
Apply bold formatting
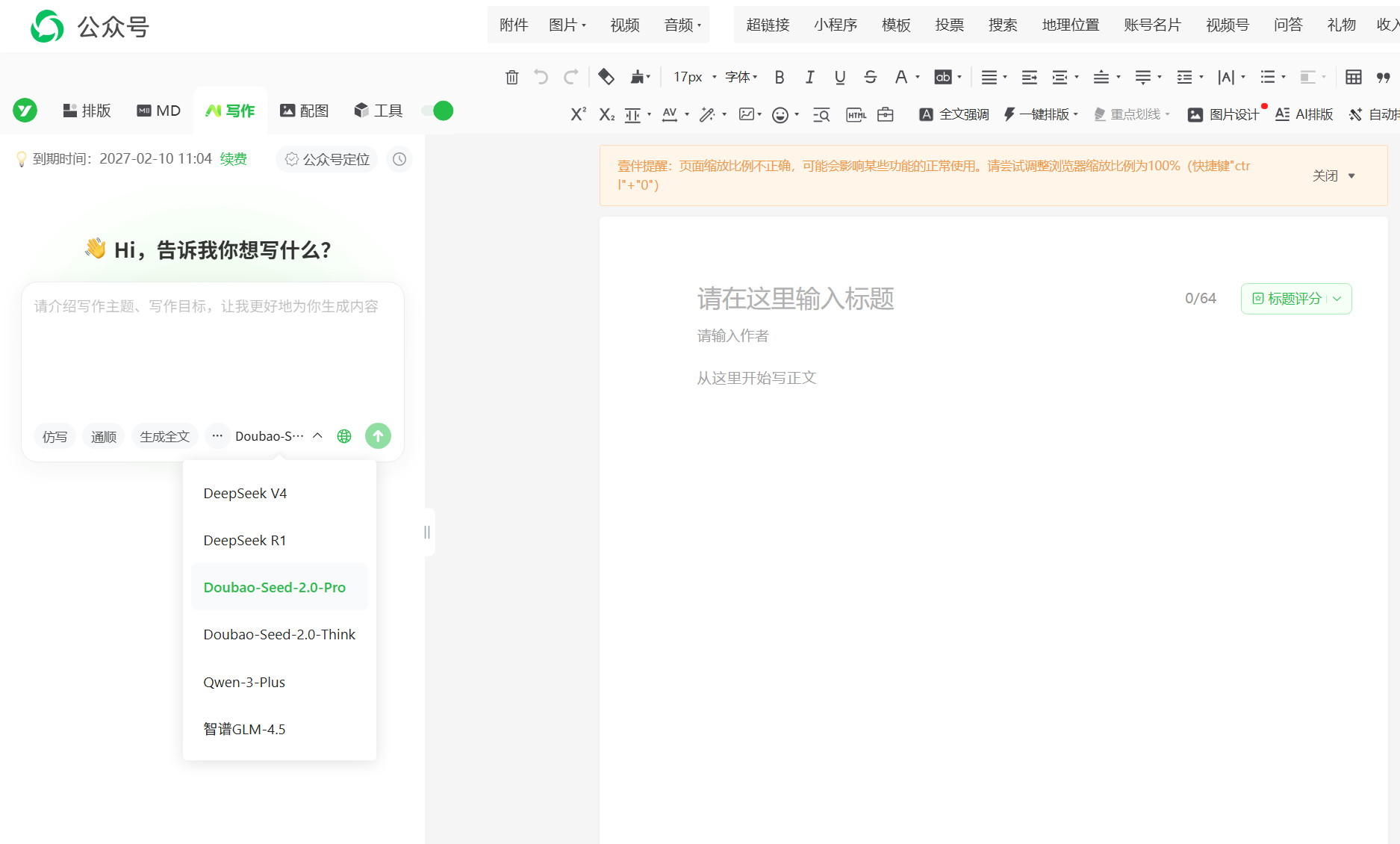point(780,77)
